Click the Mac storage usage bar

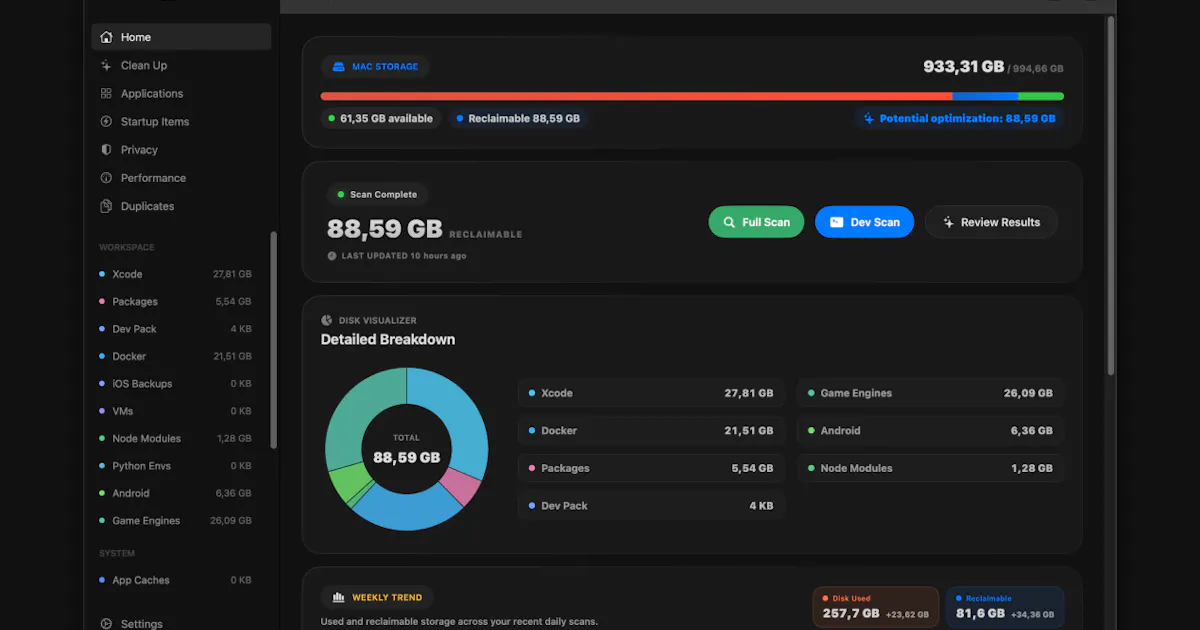pos(692,96)
